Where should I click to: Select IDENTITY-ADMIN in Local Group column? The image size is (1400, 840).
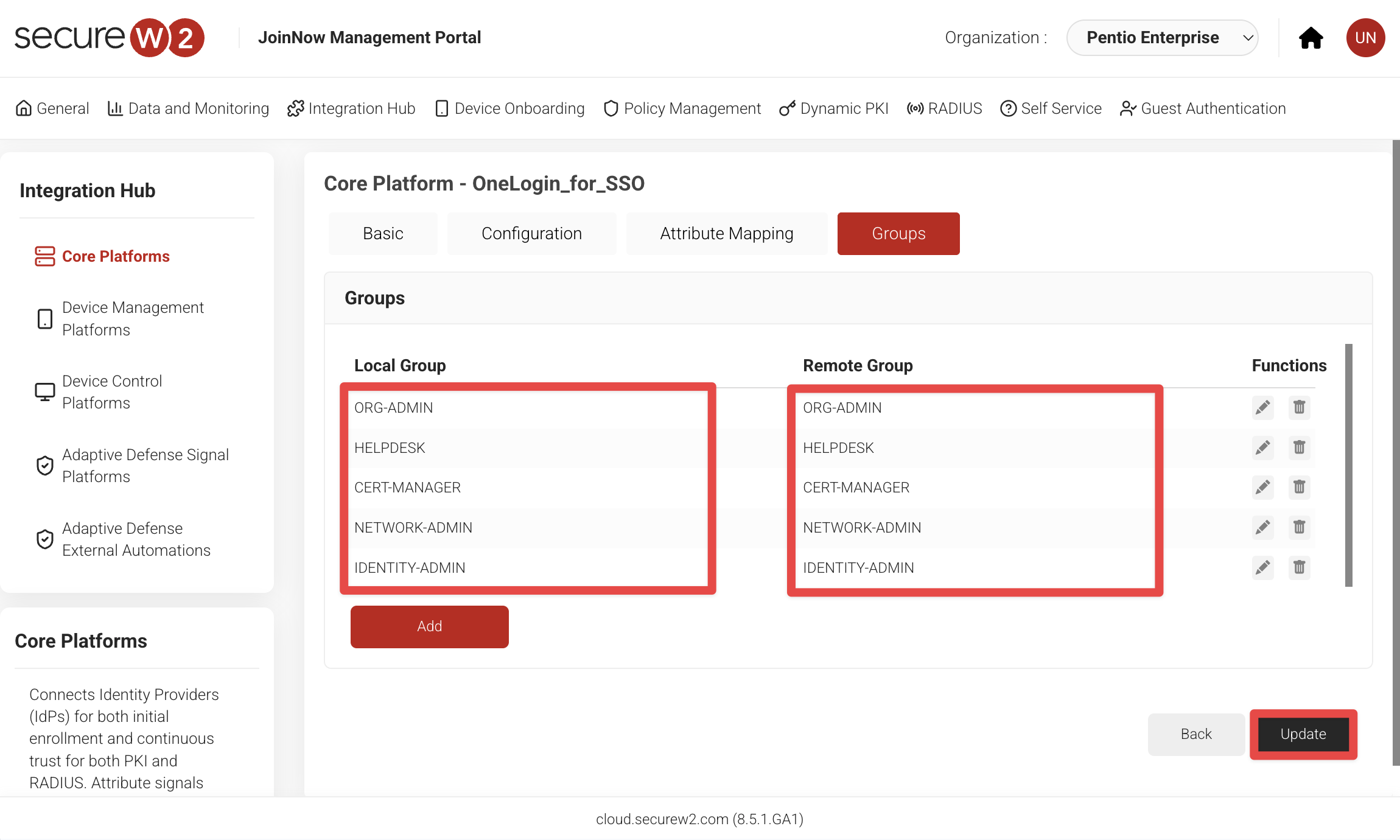(410, 568)
